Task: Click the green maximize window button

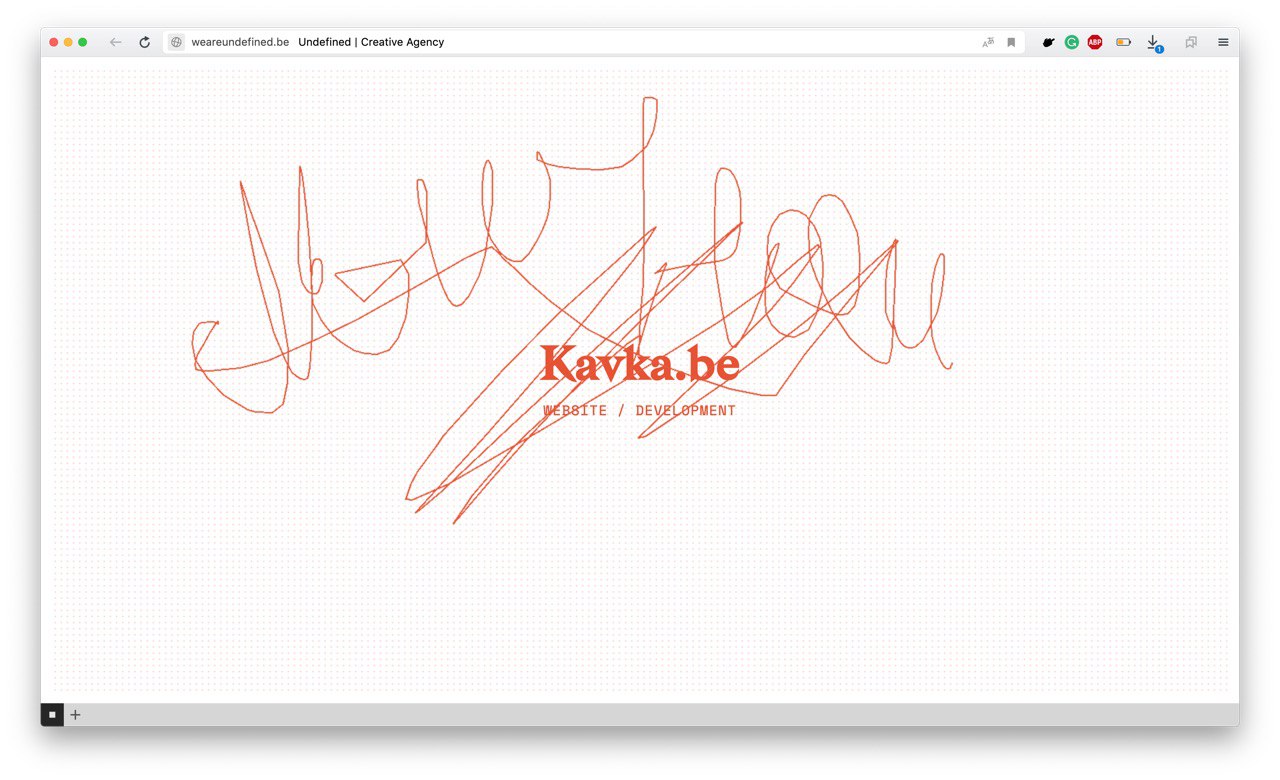Action: [x=82, y=42]
